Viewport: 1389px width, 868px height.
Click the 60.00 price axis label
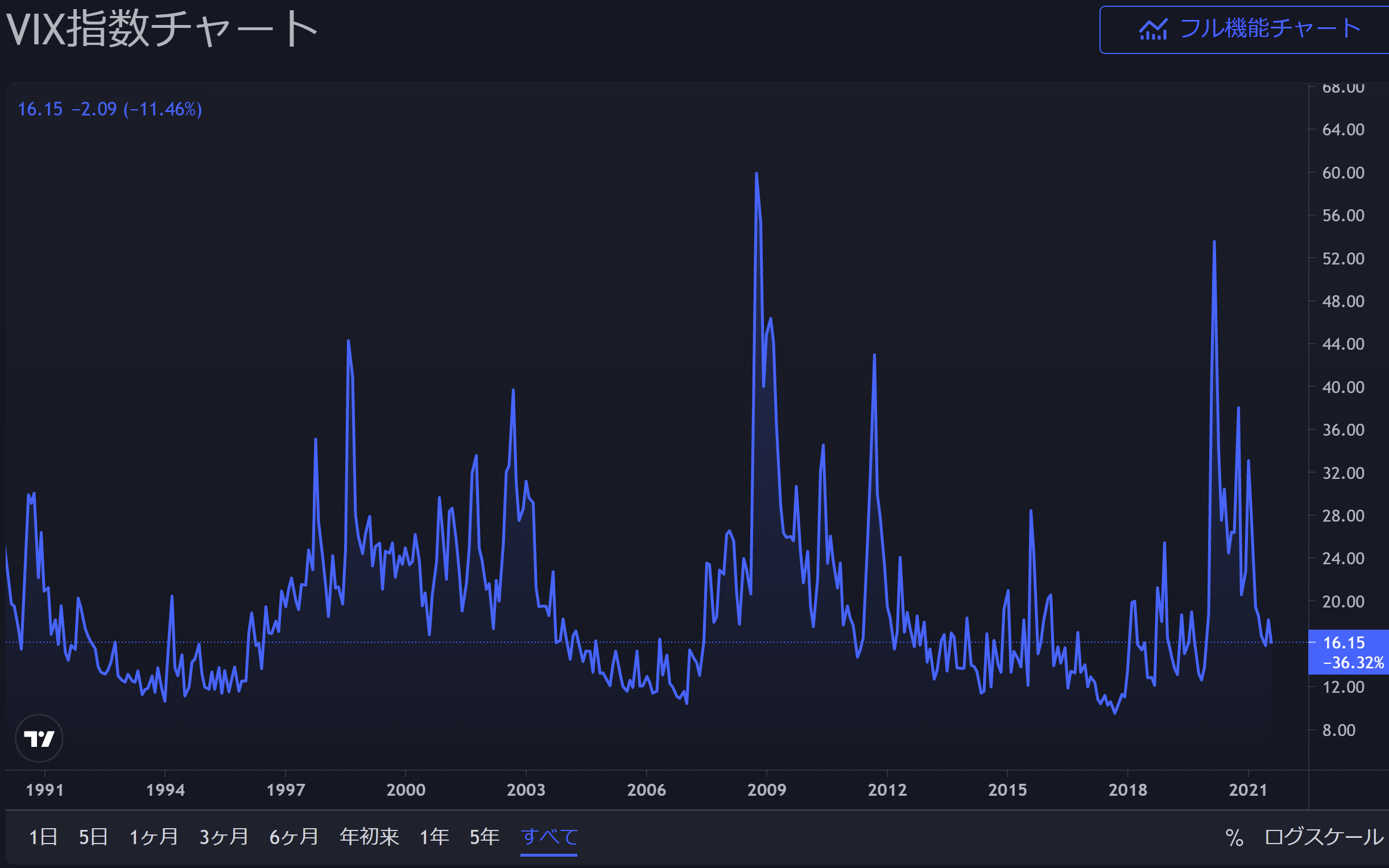coord(1343,173)
